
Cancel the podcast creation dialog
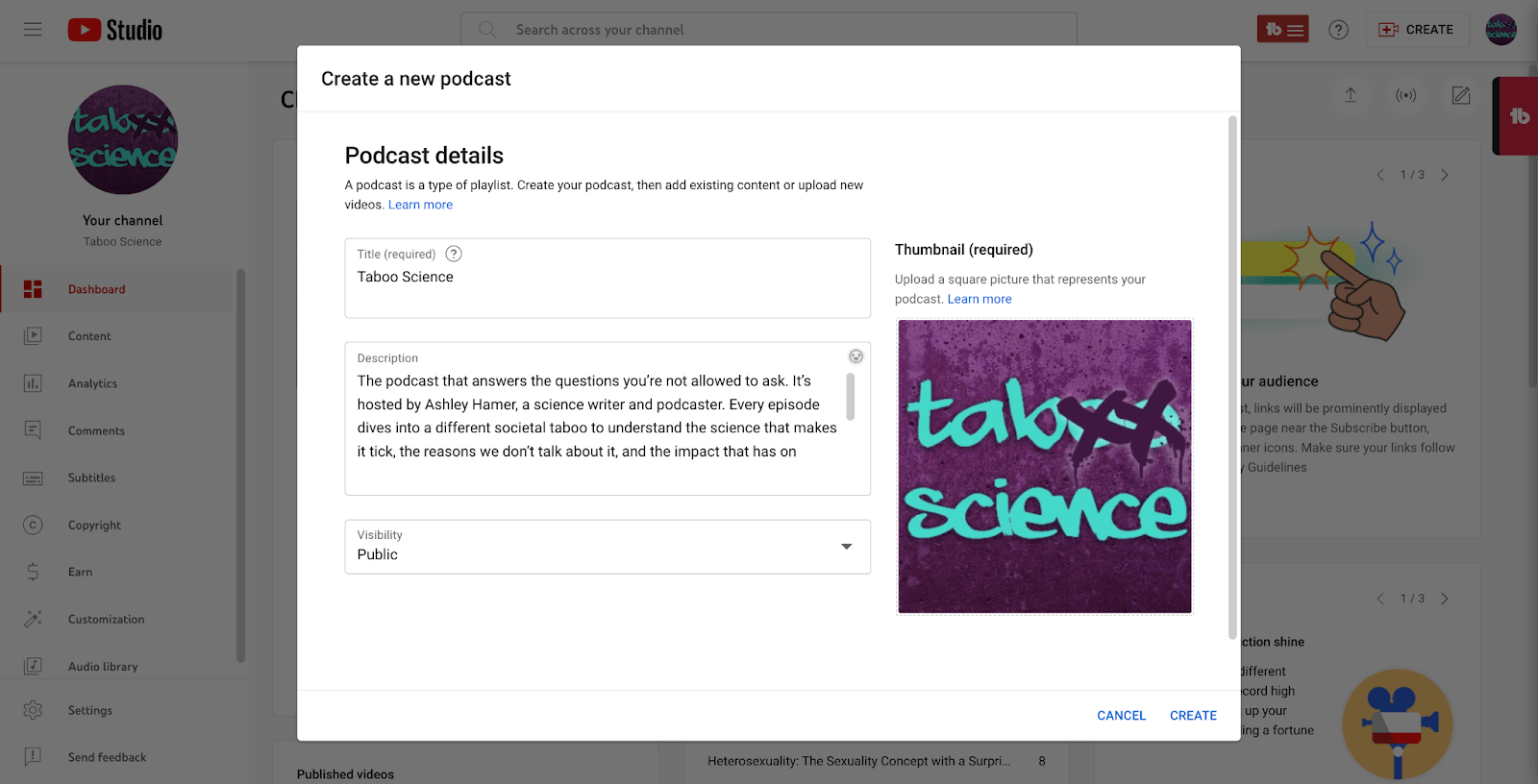pos(1121,715)
